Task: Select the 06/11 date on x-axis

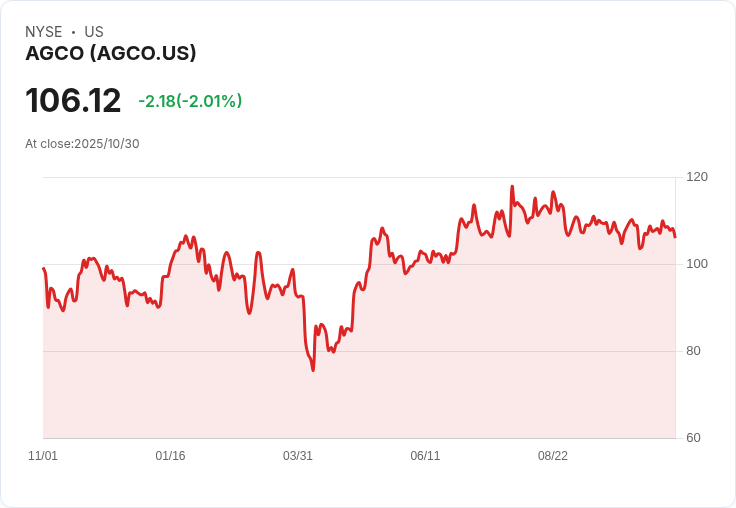Action: point(425,456)
